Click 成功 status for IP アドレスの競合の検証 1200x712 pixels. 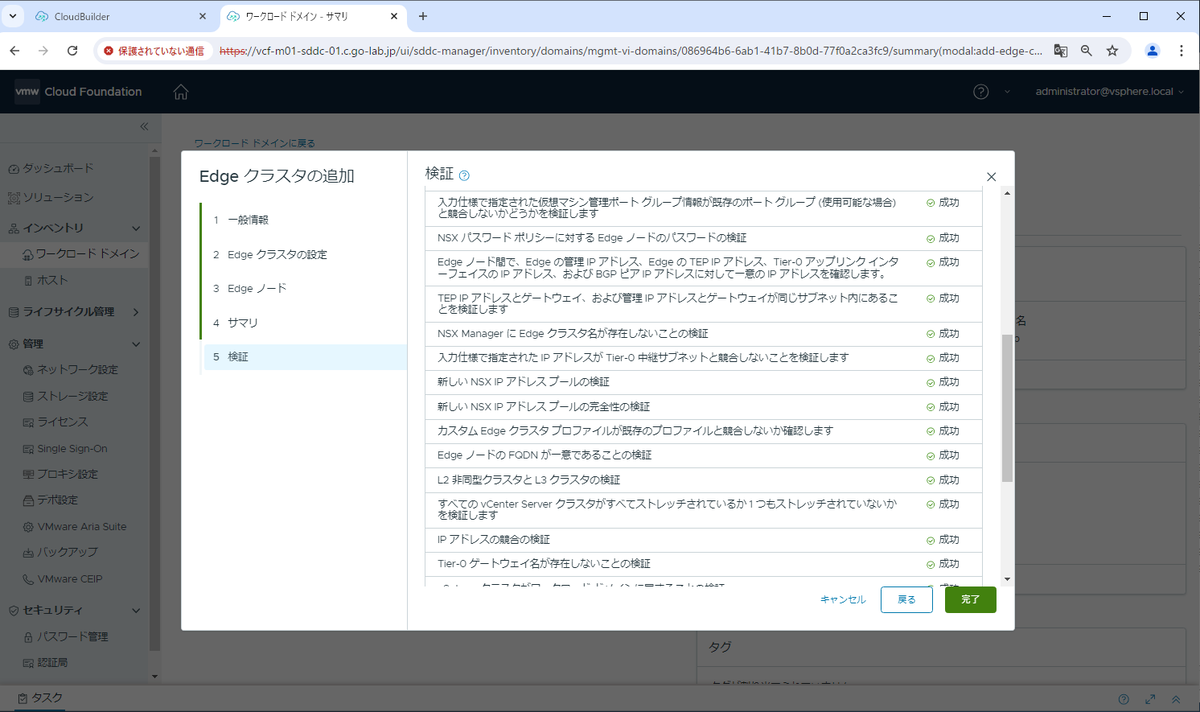(x=942, y=539)
